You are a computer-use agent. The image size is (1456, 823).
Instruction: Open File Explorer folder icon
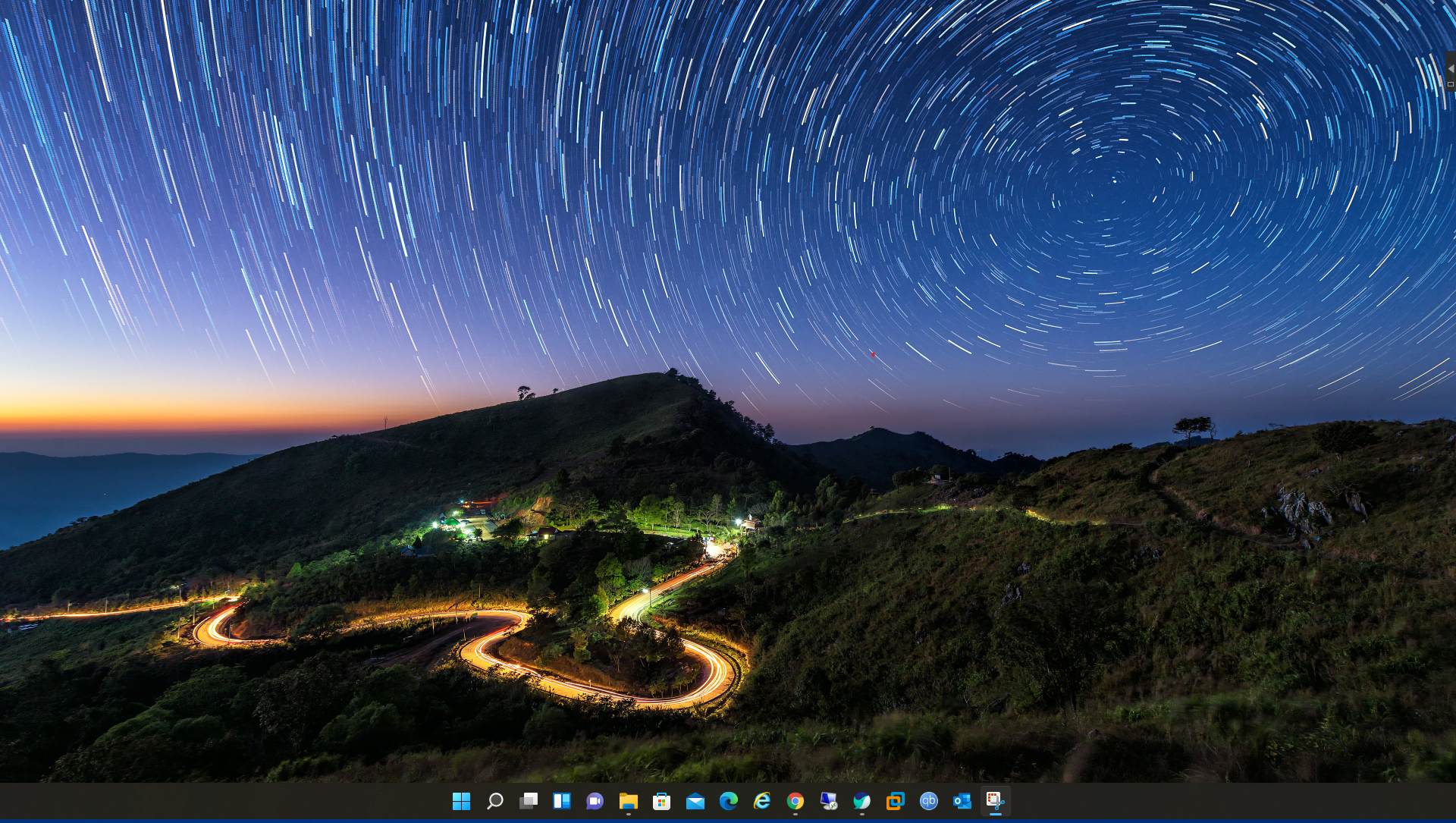[x=628, y=801]
